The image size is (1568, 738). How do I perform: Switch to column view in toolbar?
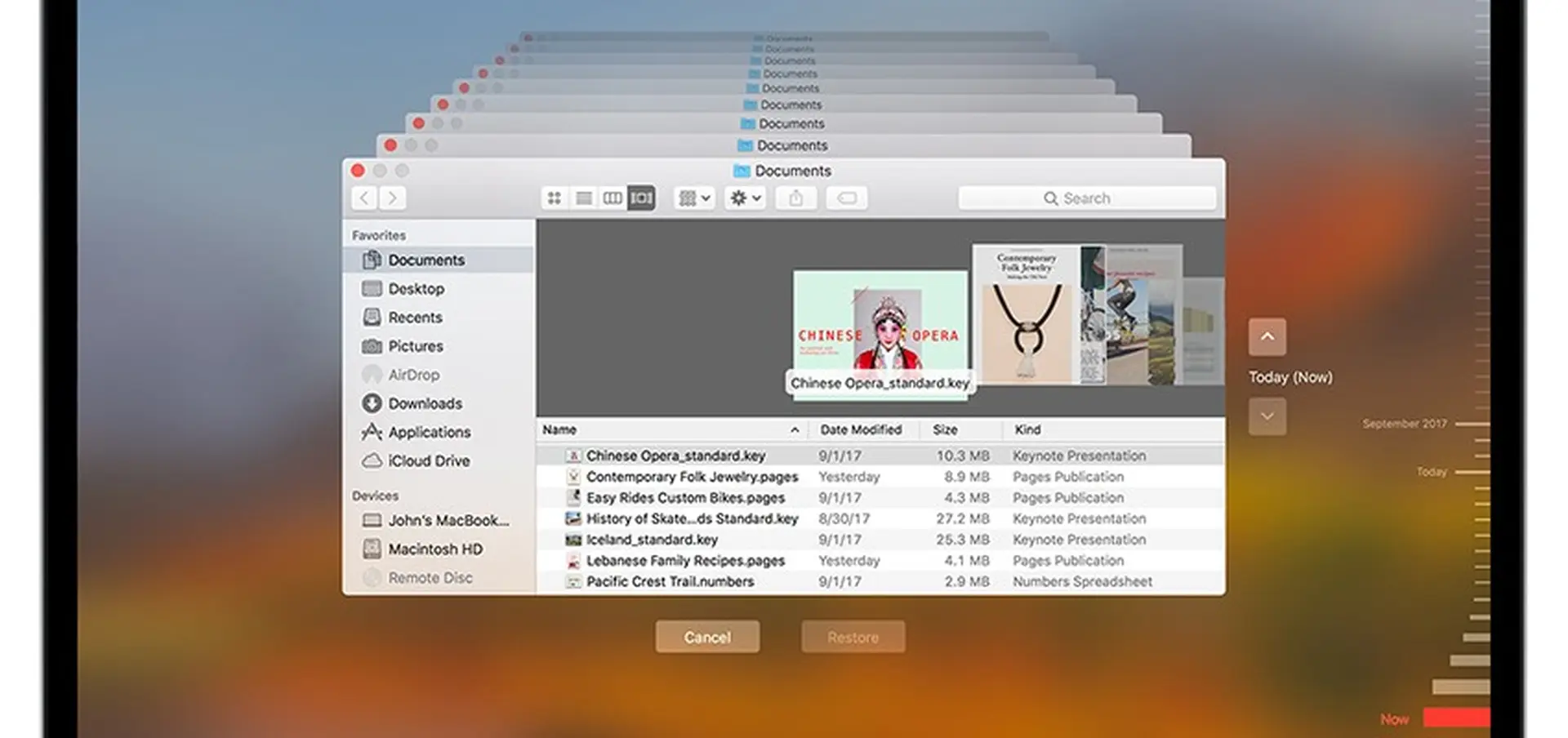[612, 198]
